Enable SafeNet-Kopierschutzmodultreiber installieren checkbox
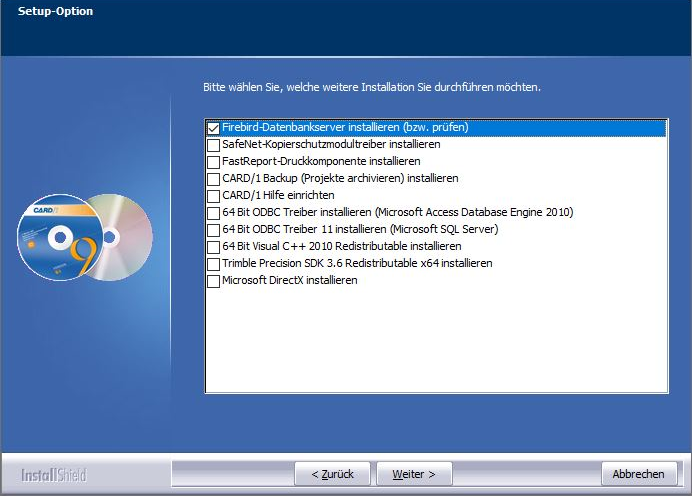This screenshot has width=692, height=496. pyautogui.click(x=214, y=145)
